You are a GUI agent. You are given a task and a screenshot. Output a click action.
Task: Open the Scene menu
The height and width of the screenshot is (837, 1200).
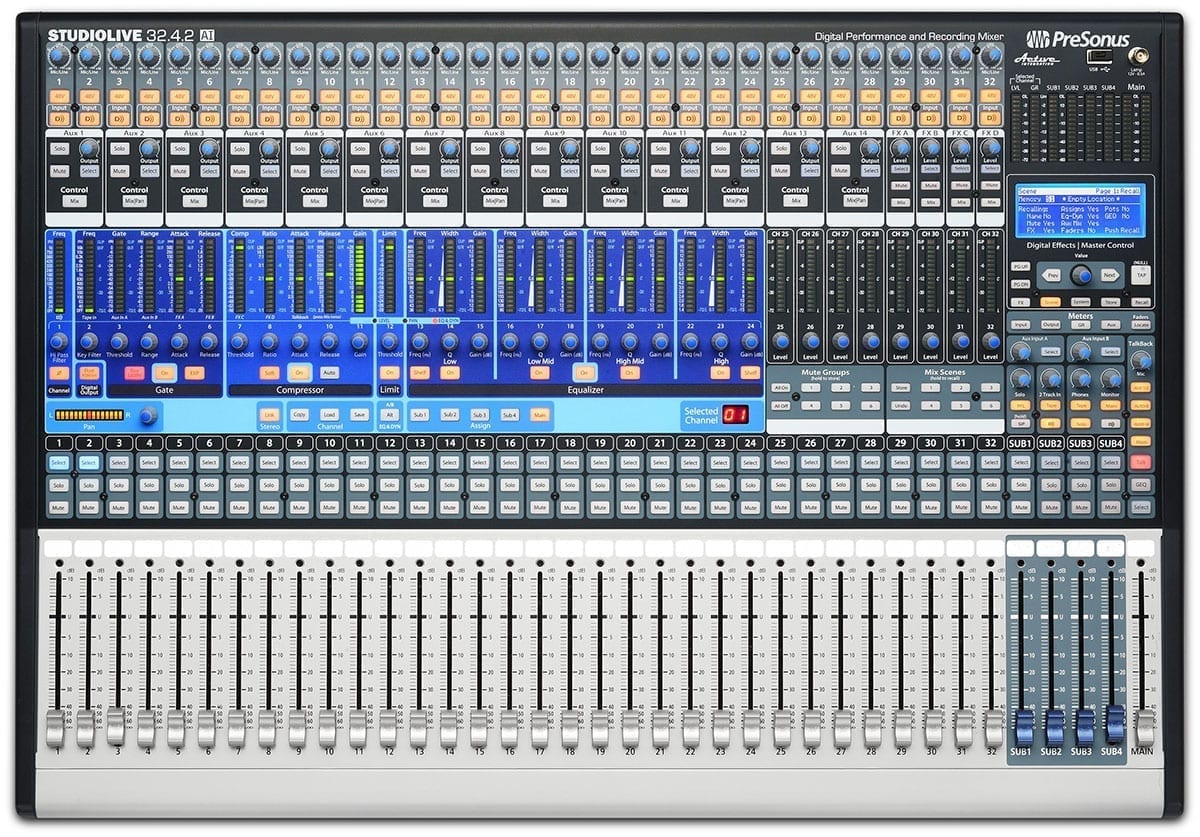pyautogui.click(x=1050, y=301)
